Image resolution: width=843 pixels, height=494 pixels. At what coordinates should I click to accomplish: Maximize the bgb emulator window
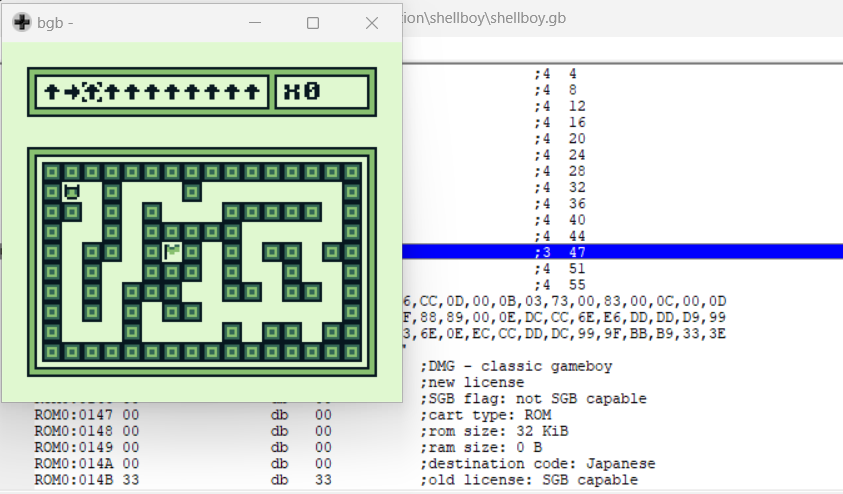(313, 22)
